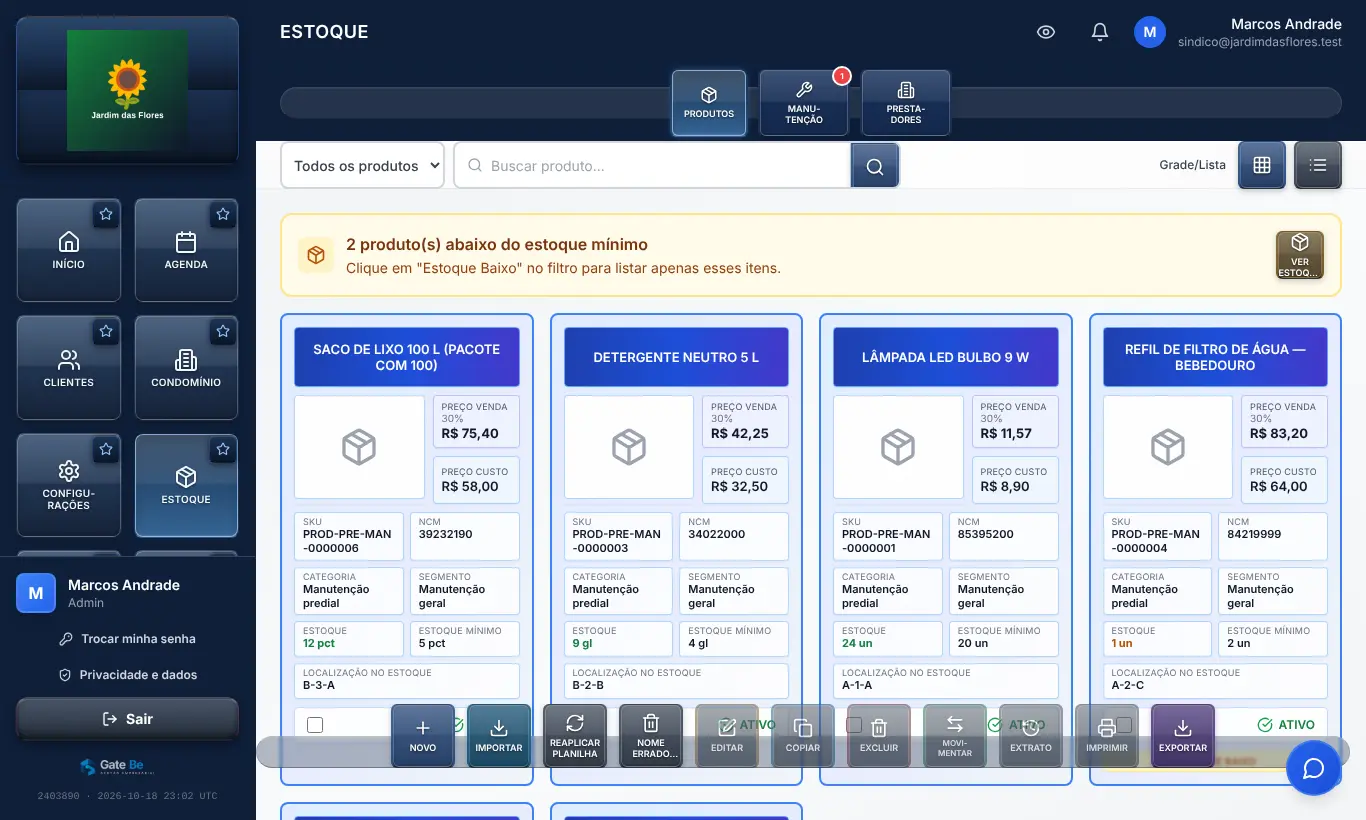Go to Início in sidebar
Viewport: 1366px width, 820px height.
pos(69,250)
